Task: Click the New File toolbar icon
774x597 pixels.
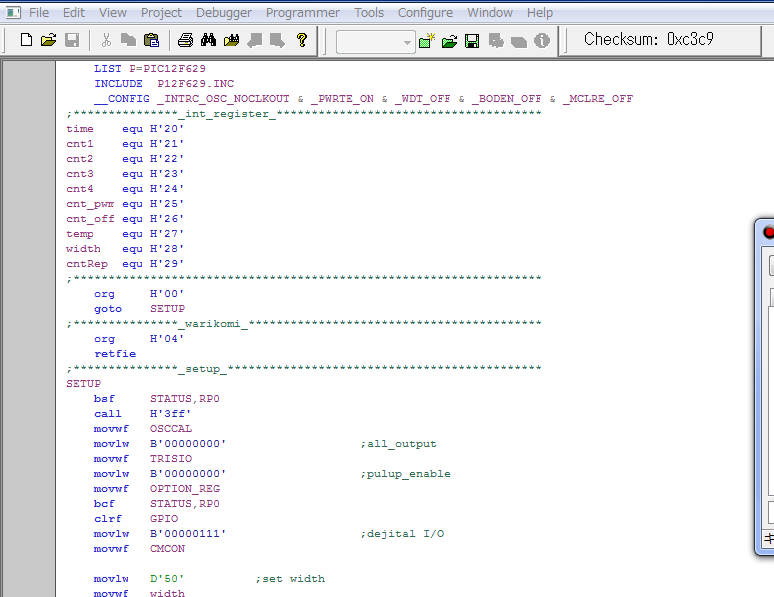Action: (26, 41)
